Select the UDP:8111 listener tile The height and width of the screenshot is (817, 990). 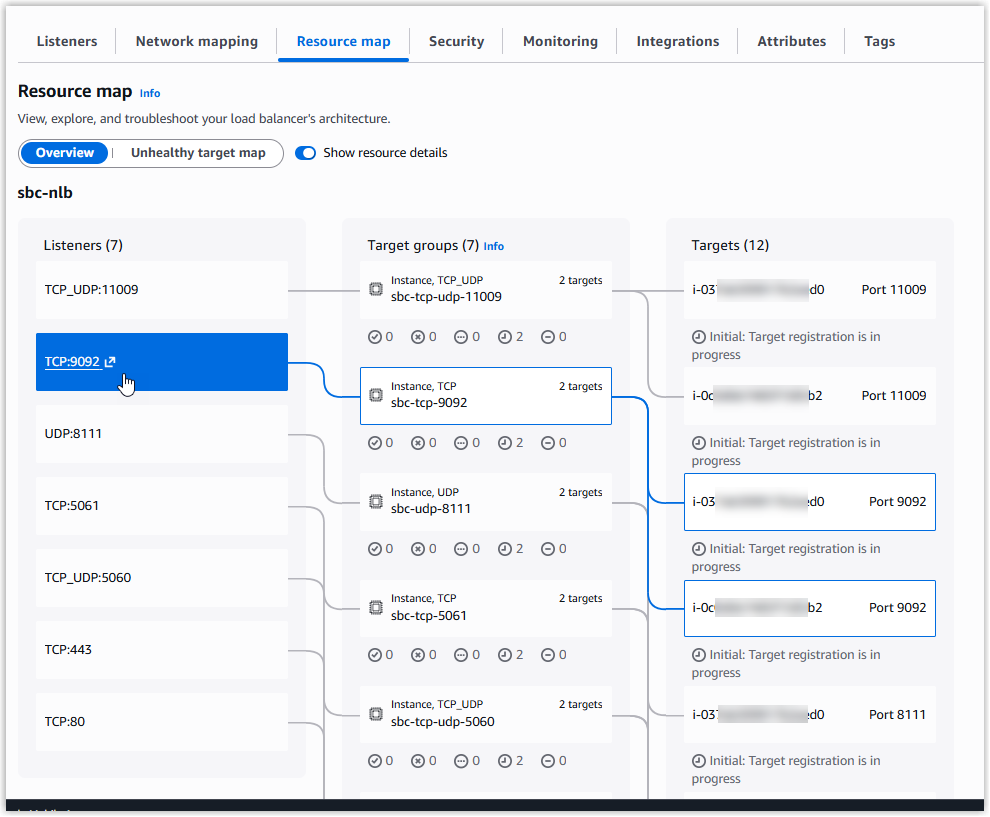[161, 434]
